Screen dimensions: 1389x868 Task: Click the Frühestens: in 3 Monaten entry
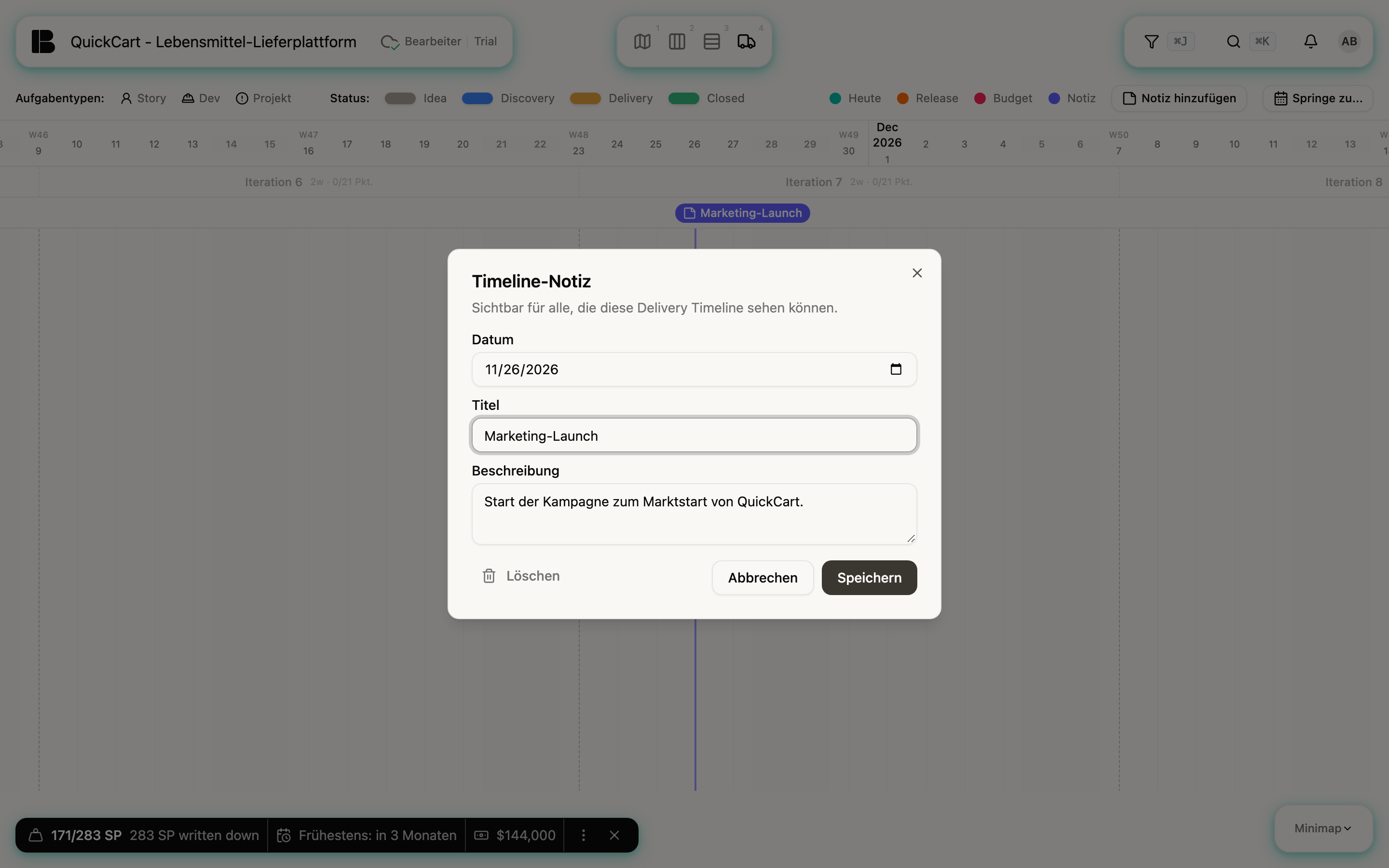(367, 835)
